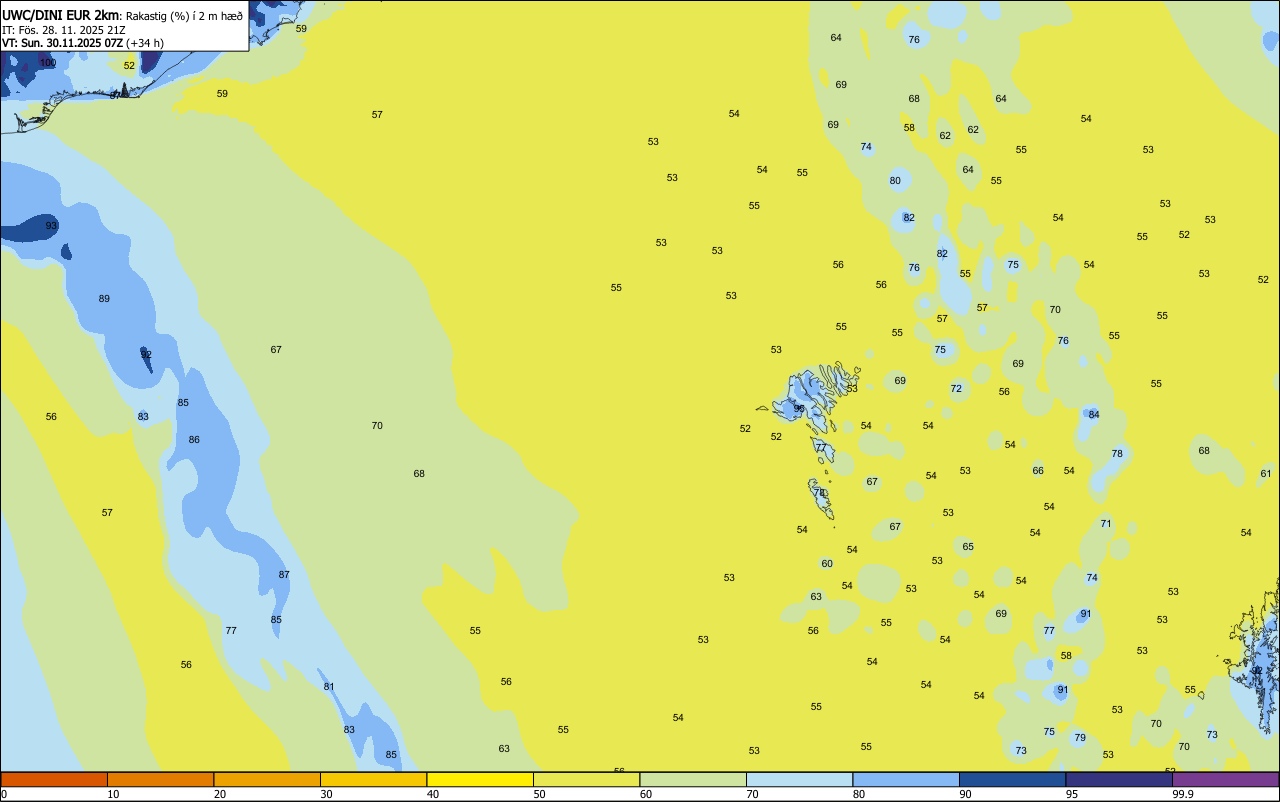Click the 95–99.9 navy legend swatch
The width and height of the screenshot is (1280, 802).
pos(1119,779)
